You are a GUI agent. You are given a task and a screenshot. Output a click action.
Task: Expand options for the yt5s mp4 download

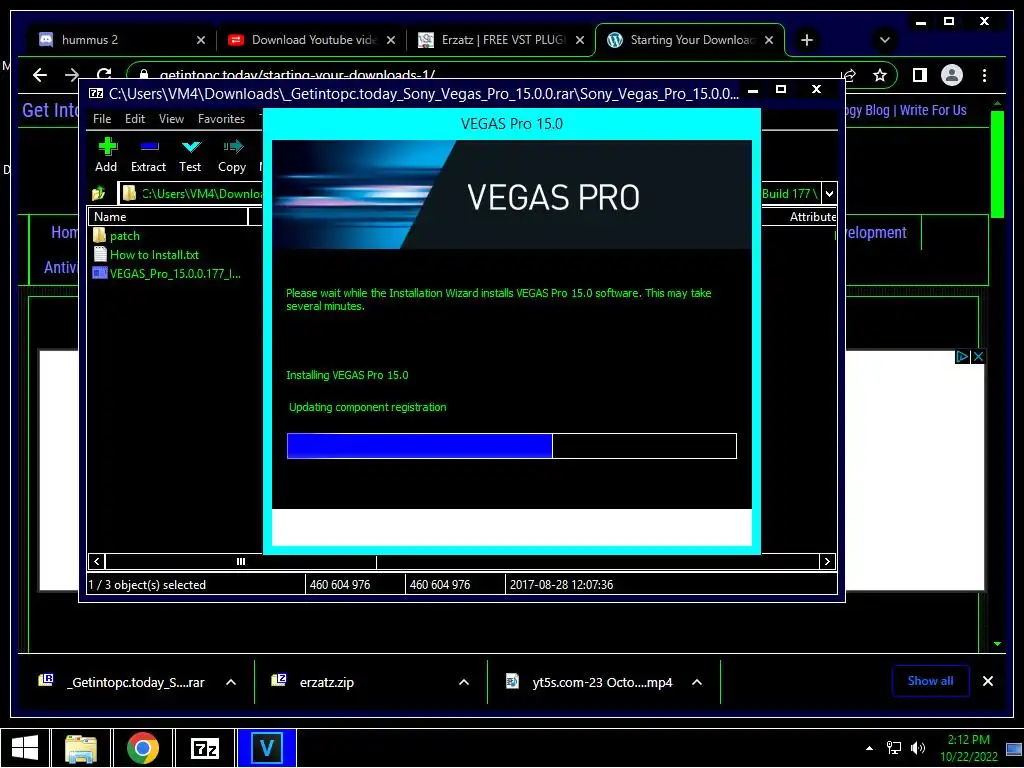click(697, 682)
